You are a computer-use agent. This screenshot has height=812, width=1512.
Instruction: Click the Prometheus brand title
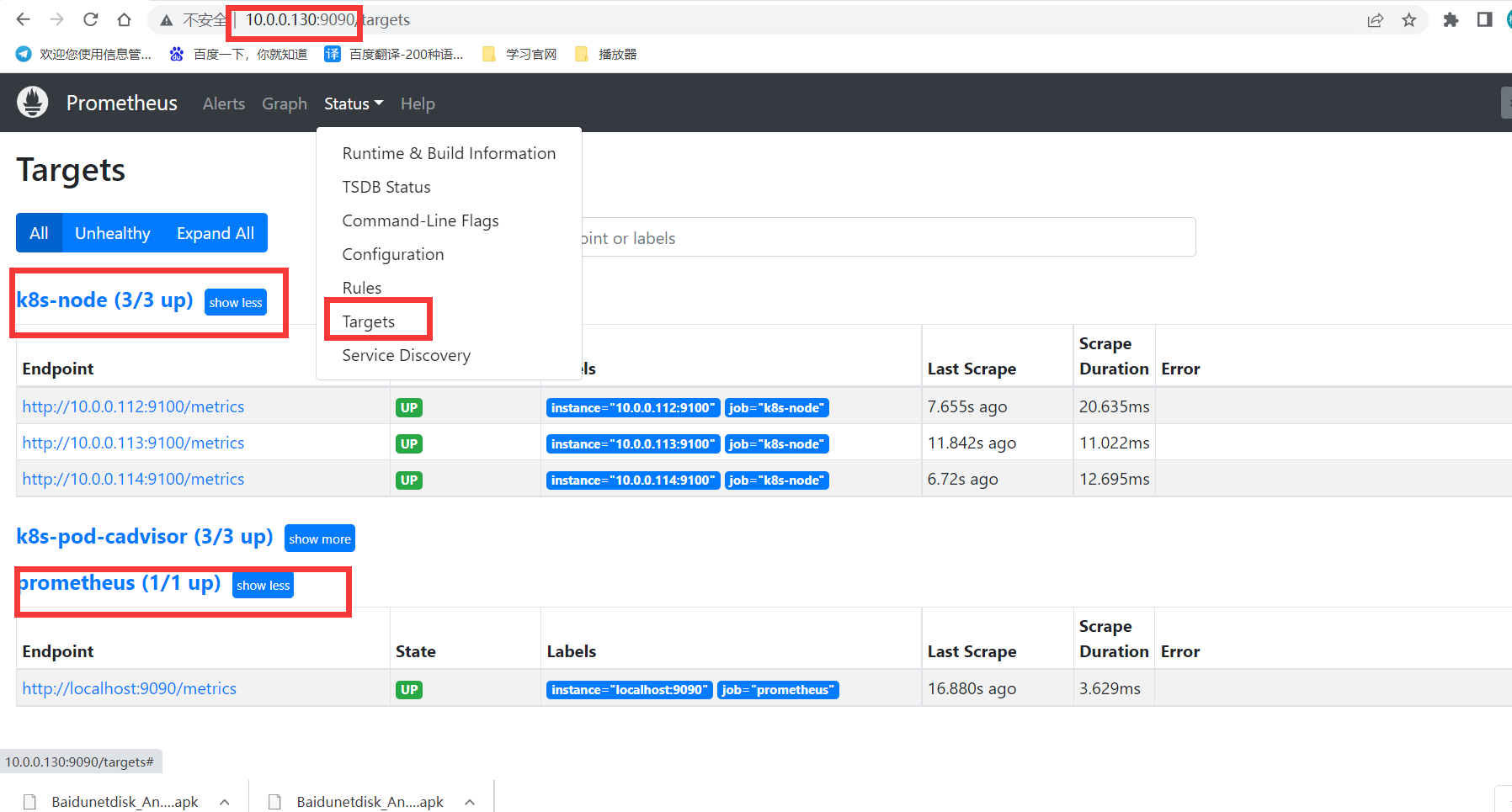[122, 103]
